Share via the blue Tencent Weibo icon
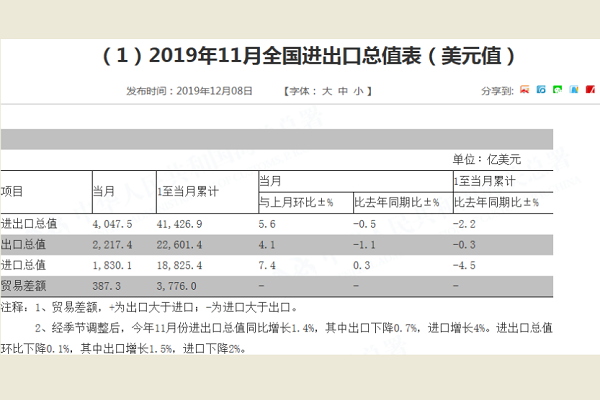Viewport: 600px width, 400px height. pyautogui.click(x=541, y=90)
